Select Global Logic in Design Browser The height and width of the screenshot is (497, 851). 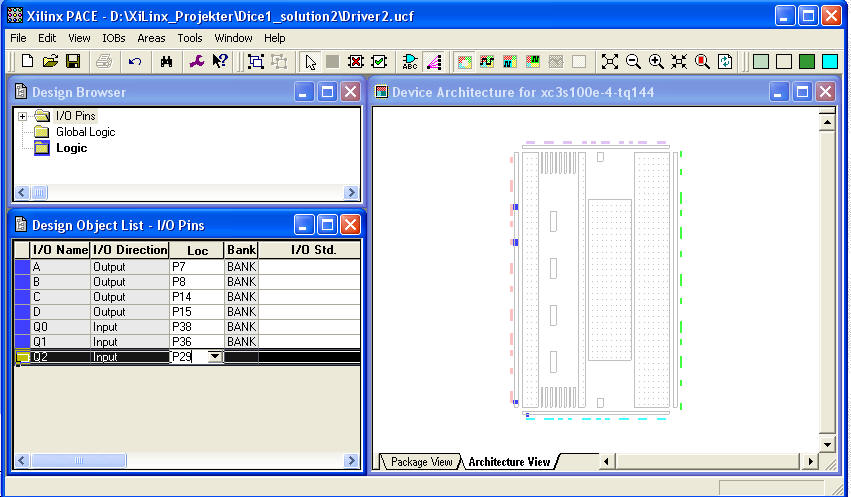tap(85, 132)
